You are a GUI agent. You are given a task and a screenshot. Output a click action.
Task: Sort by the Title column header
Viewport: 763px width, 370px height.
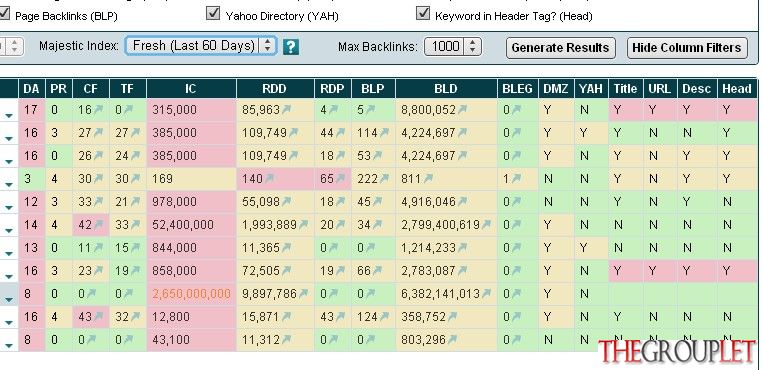tap(625, 89)
